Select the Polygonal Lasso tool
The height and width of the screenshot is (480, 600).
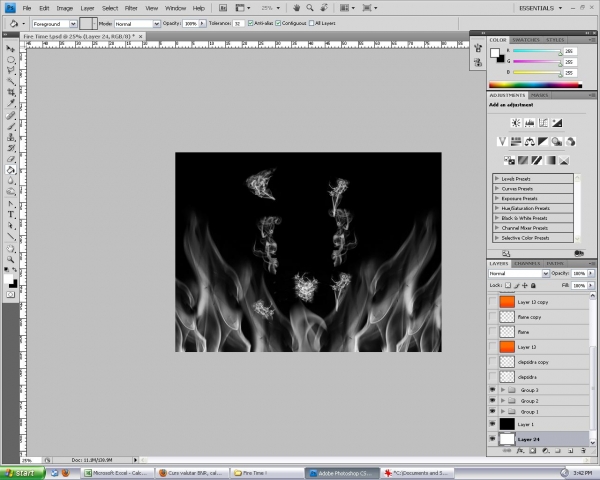coord(11,70)
